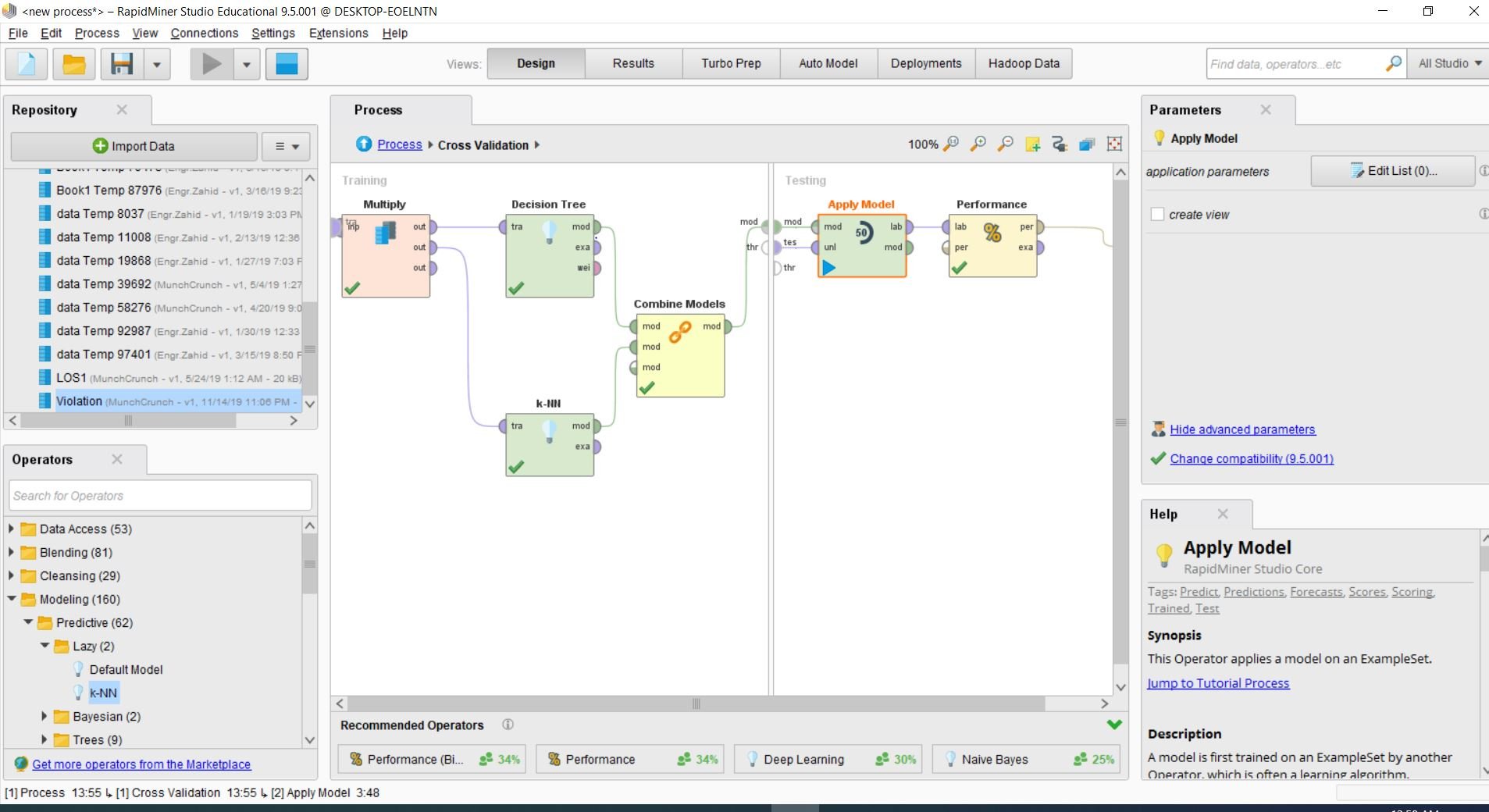Select the Performance percent operator icon
1489x812 pixels.
click(992, 233)
